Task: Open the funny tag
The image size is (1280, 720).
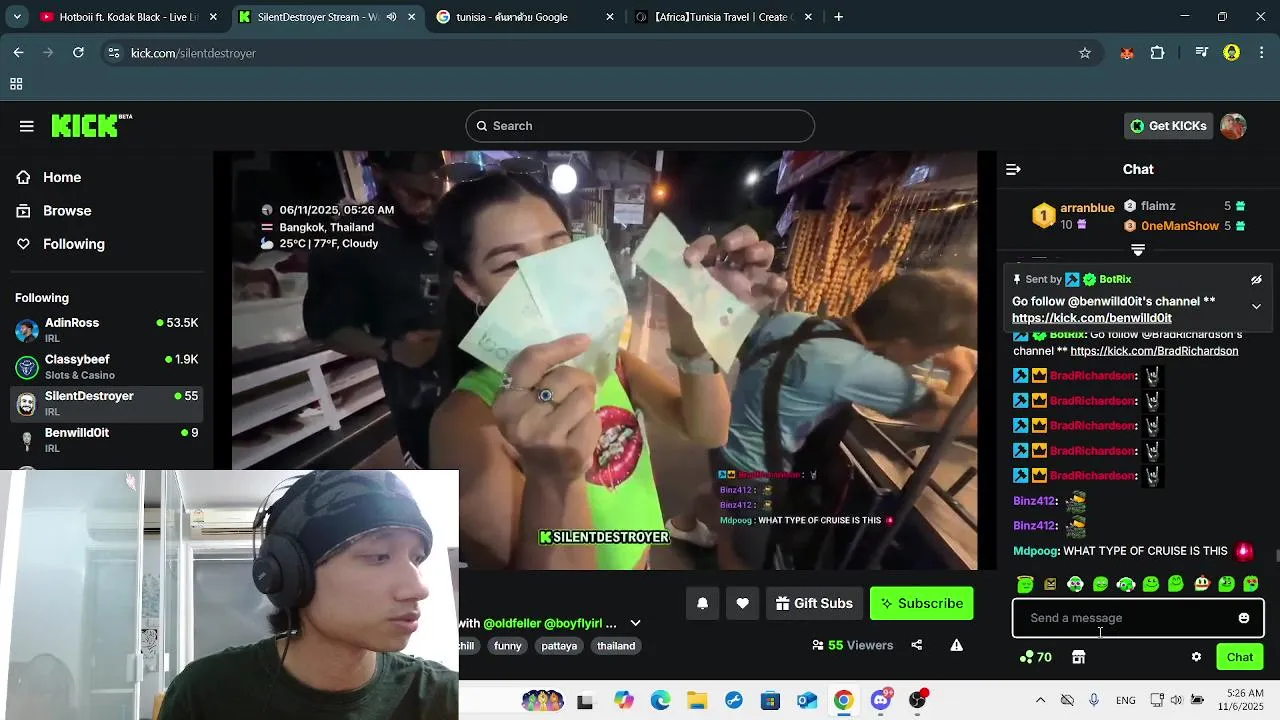Action: (508, 646)
